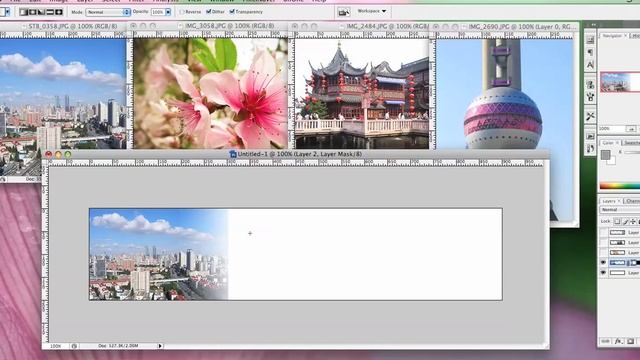Click the Navigator preview thumbnail
This screenshot has width=640, height=360.
tap(620, 82)
